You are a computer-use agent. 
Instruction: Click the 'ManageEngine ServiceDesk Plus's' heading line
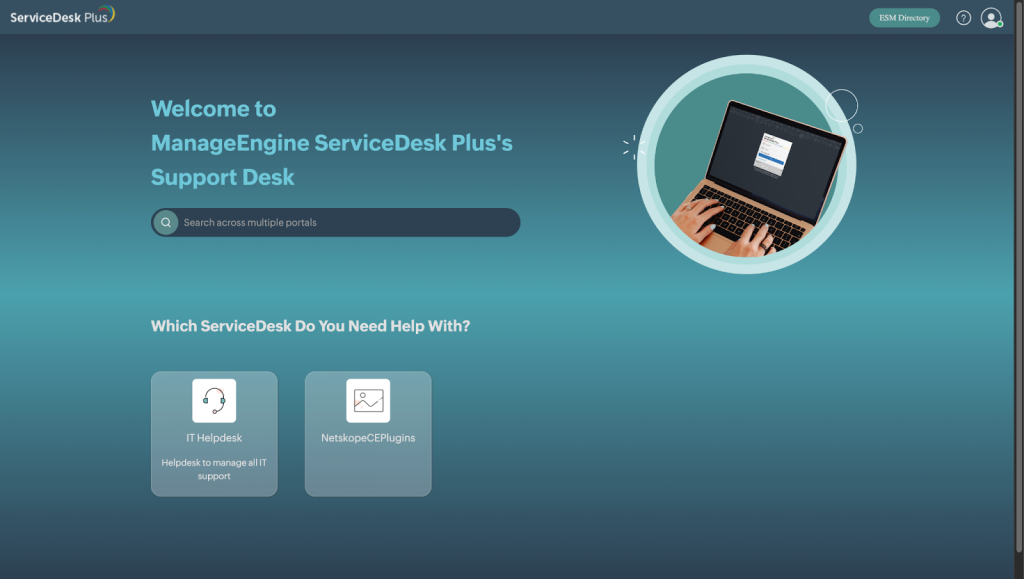pyautogui.click(x=332, y=143)
